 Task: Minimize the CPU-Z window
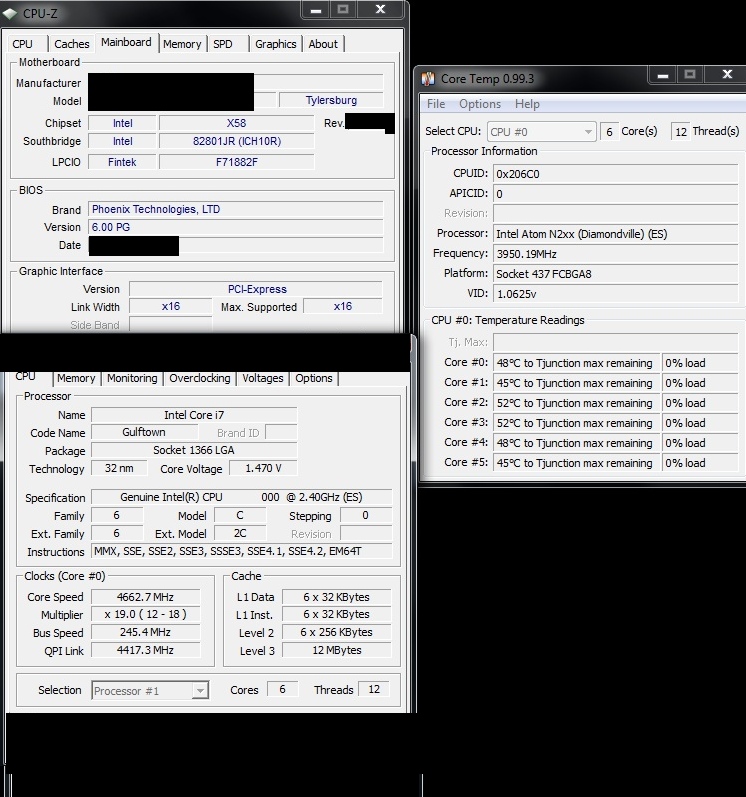point(316,10)
